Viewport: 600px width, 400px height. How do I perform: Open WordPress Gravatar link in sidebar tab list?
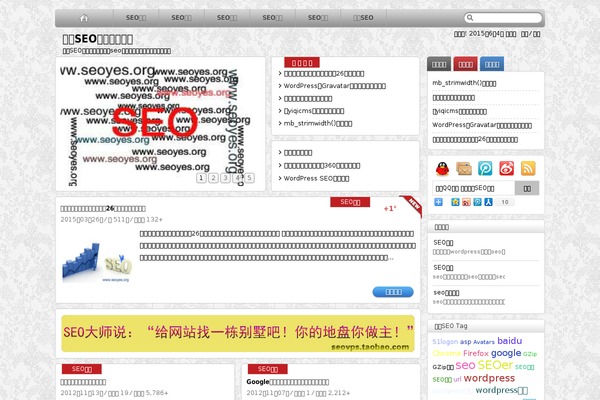point(482,125)
